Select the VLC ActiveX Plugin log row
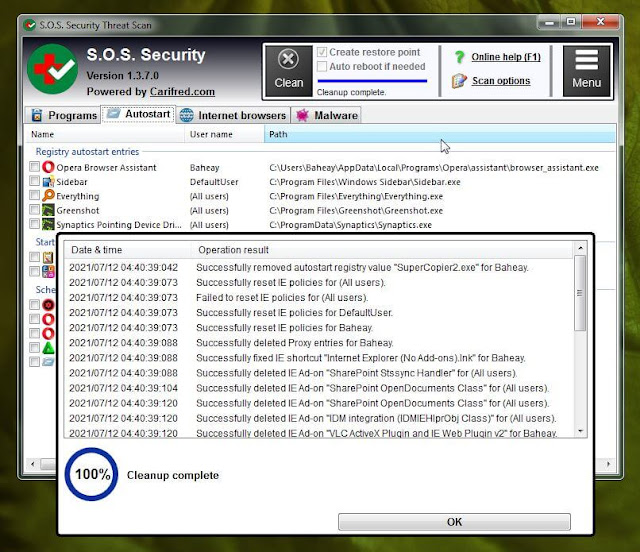640x552 pixels. pos(319,433)
